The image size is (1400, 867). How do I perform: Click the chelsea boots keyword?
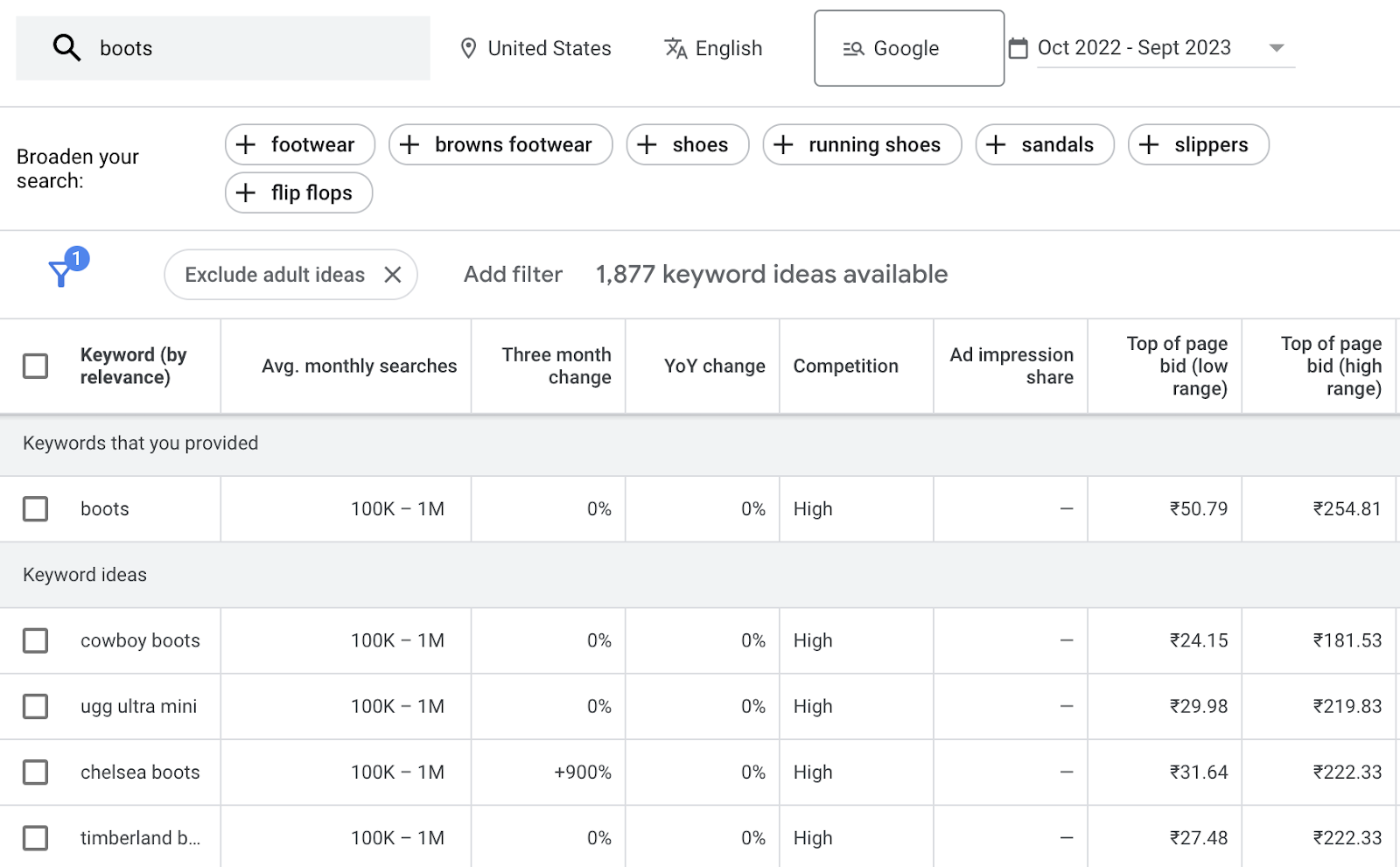(140, 772)
